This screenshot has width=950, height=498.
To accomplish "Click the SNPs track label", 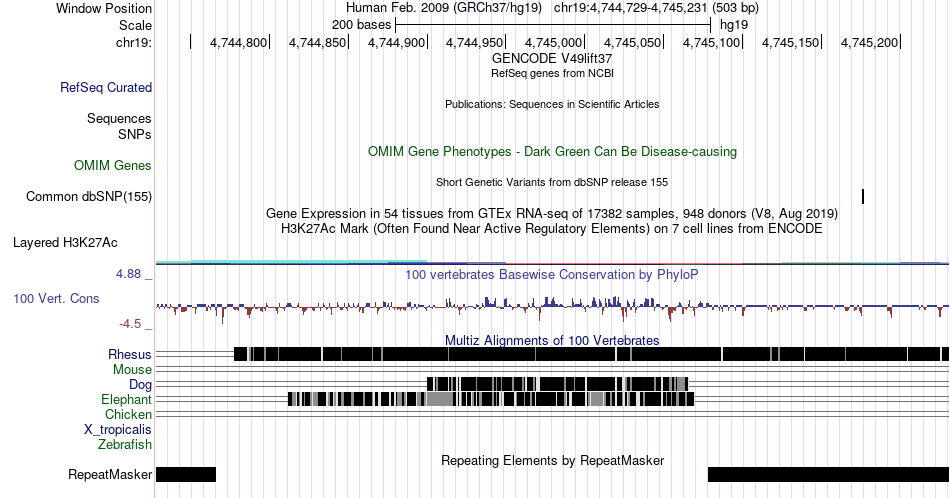I will [x=135, y=134].
